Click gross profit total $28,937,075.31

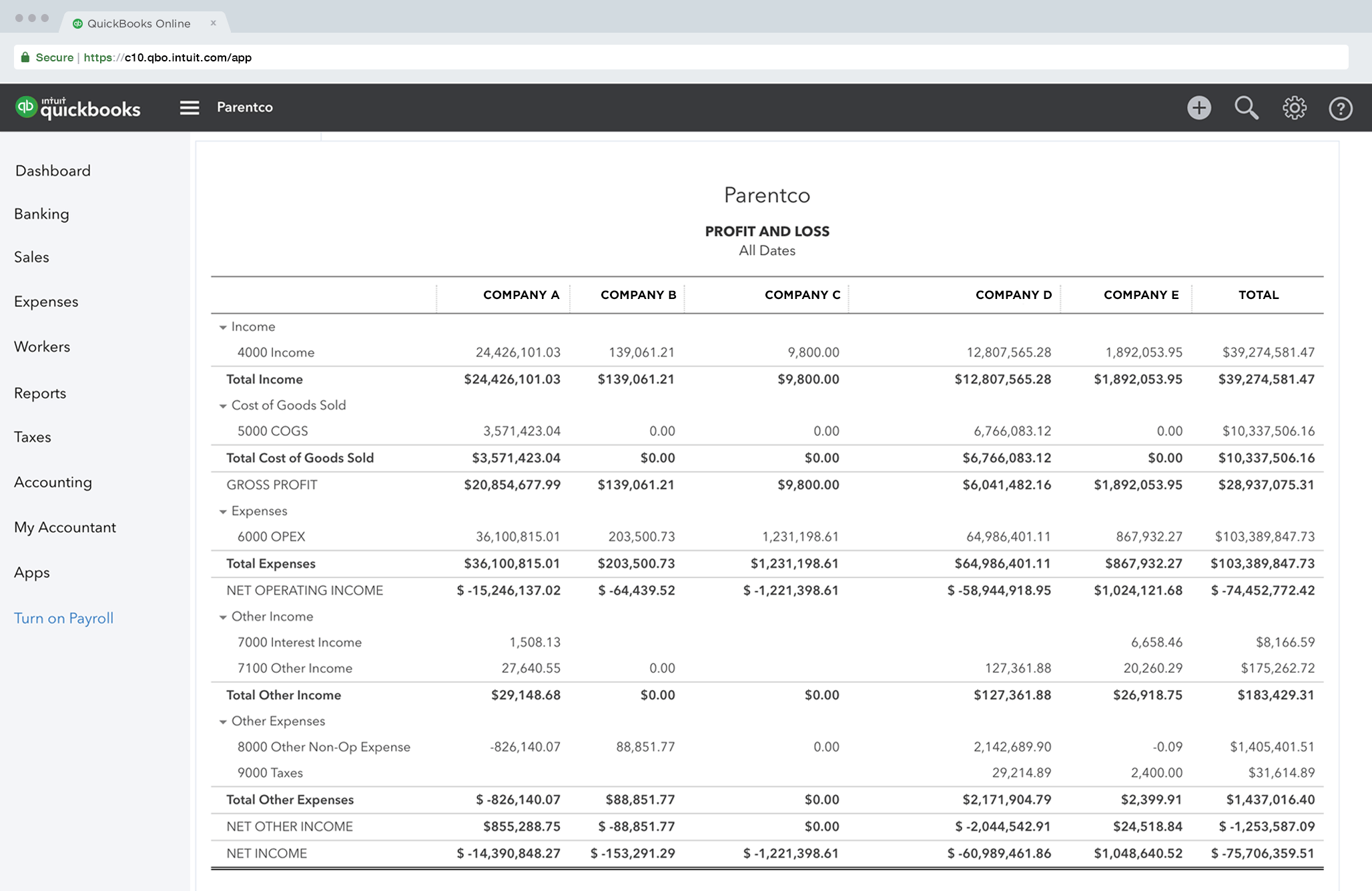tap(1266, 485)
